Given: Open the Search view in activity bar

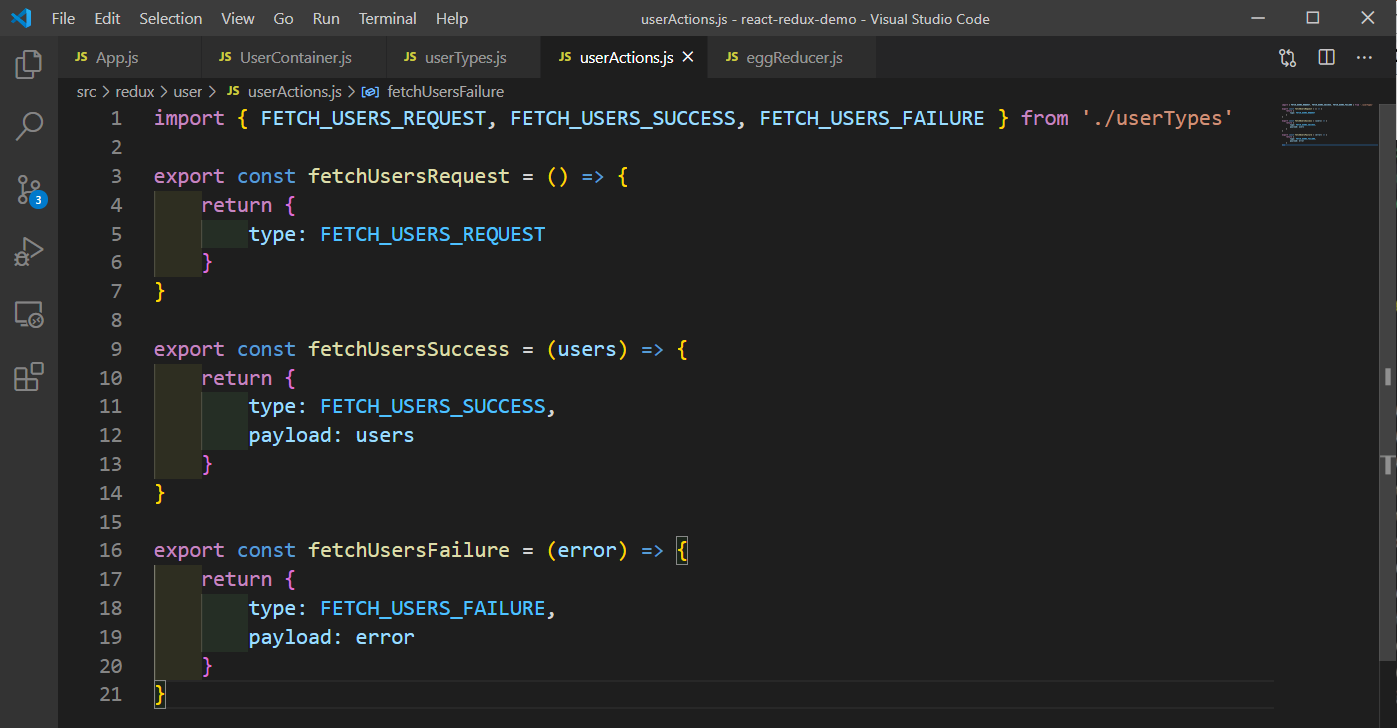Looking at the screenshot, I should click(x=29, y=127).
